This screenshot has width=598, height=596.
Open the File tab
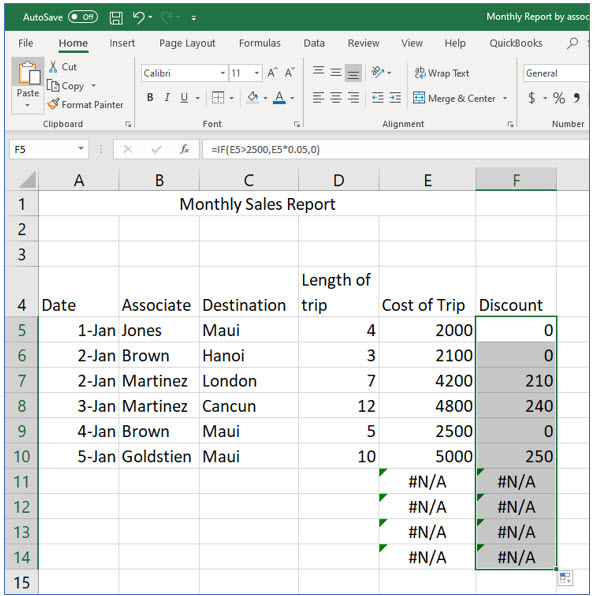[x=26, y=43]
